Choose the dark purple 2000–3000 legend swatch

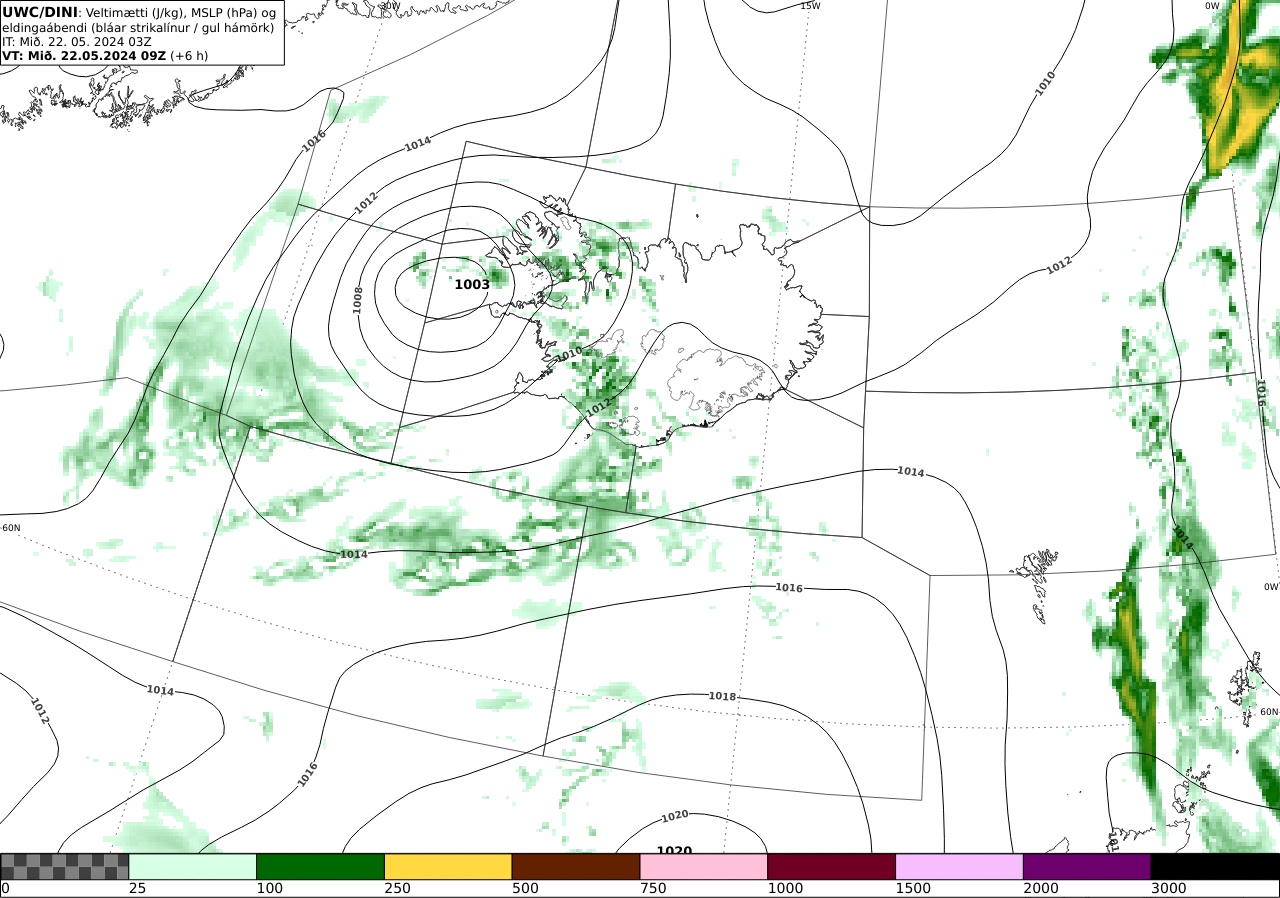pos(1087,866)
